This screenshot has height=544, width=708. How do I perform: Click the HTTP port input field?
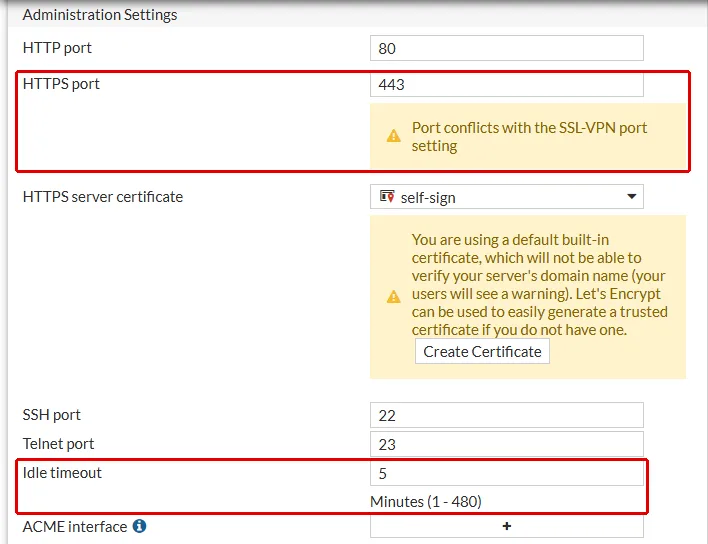[x=507, y=48]
